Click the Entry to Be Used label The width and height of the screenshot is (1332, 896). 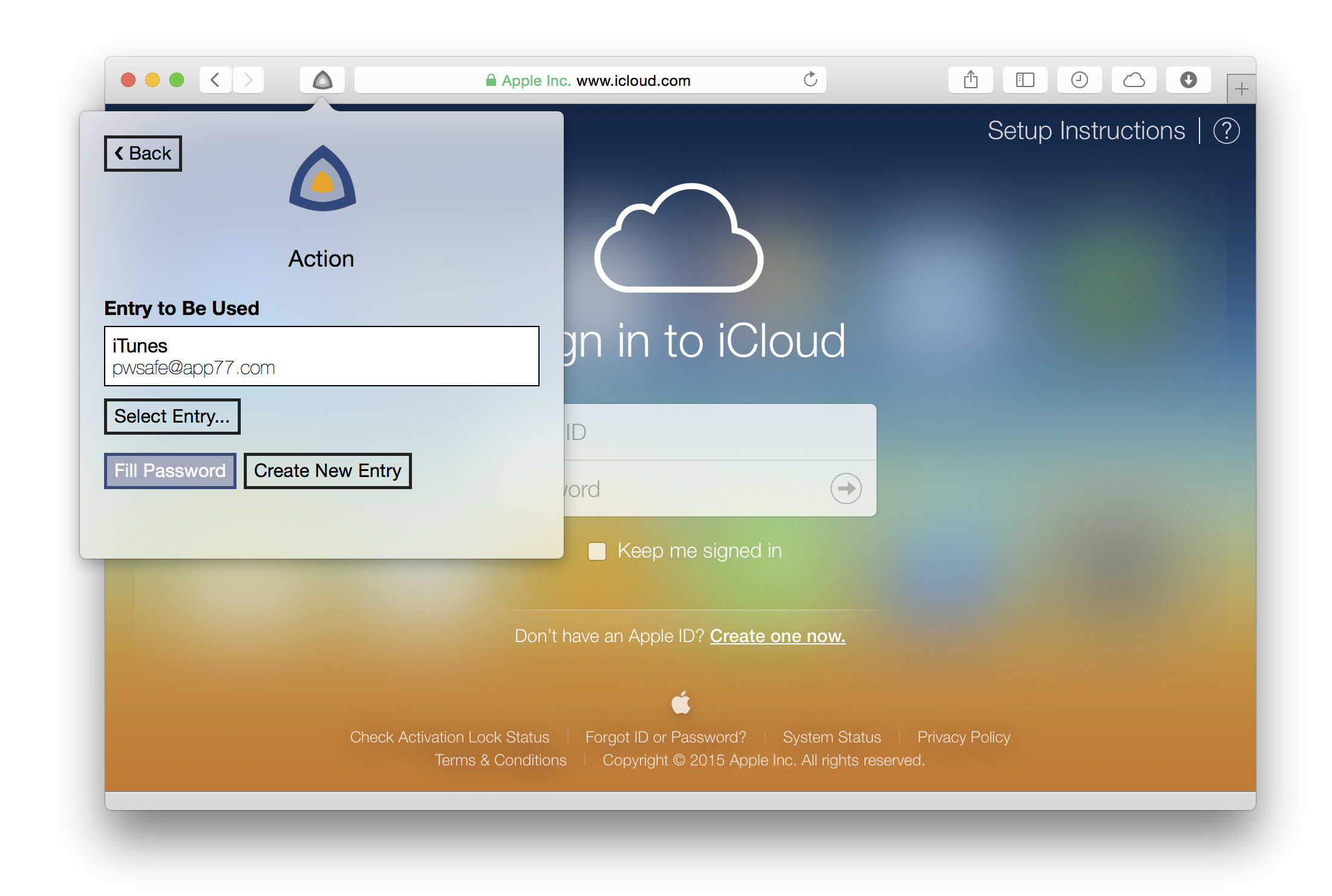(182, 308)
